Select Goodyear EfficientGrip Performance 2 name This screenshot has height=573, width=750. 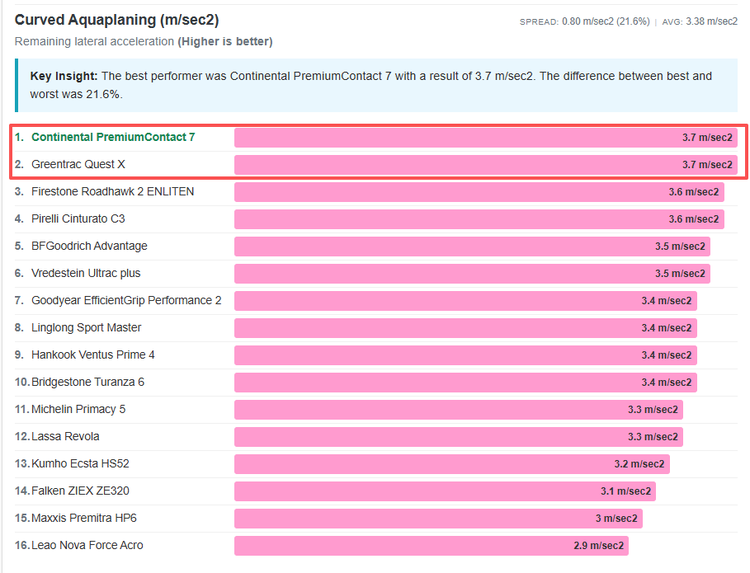click(x=126, y=300)
